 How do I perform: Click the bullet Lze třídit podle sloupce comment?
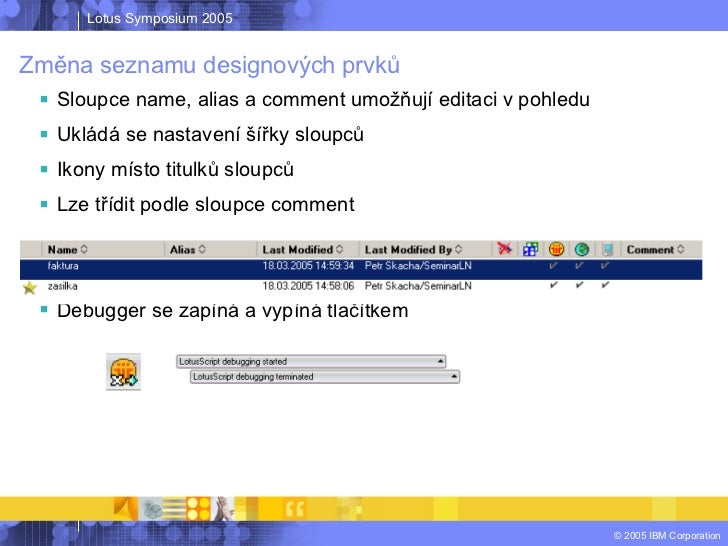[x=206, y=204]
